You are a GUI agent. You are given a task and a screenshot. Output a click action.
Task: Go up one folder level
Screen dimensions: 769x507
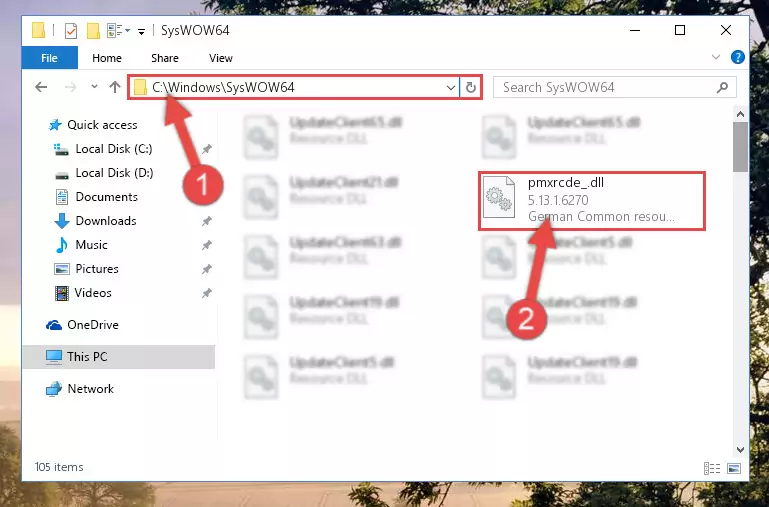[115, 87]
